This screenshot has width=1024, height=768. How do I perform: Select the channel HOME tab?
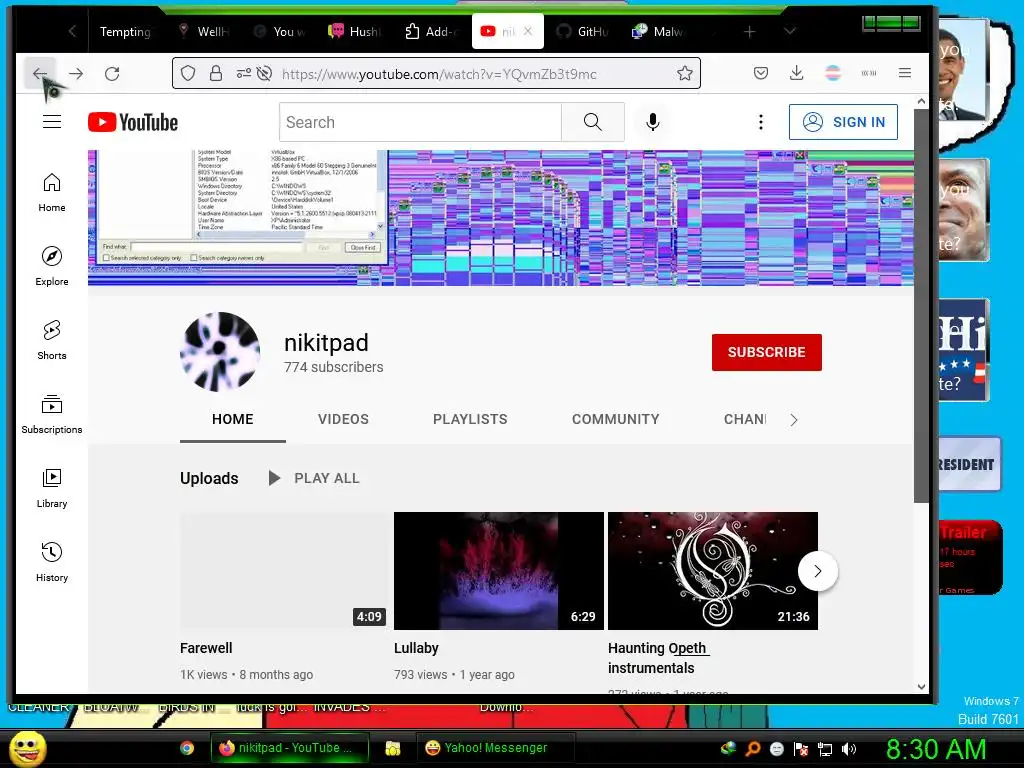pos(232,419)
